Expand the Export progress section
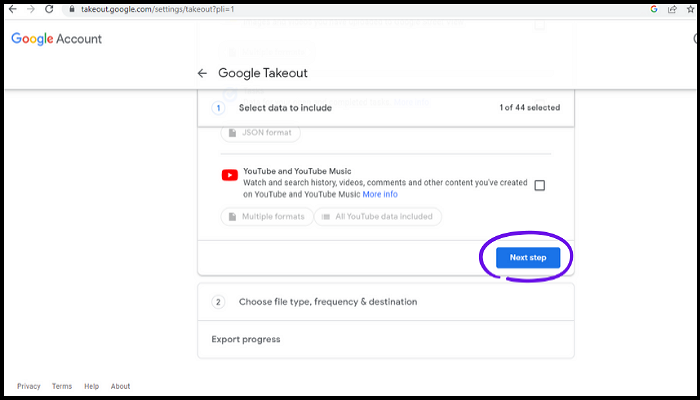Image resolution: width=700 pixels, height=400 pixels. [x=246, y=339]
